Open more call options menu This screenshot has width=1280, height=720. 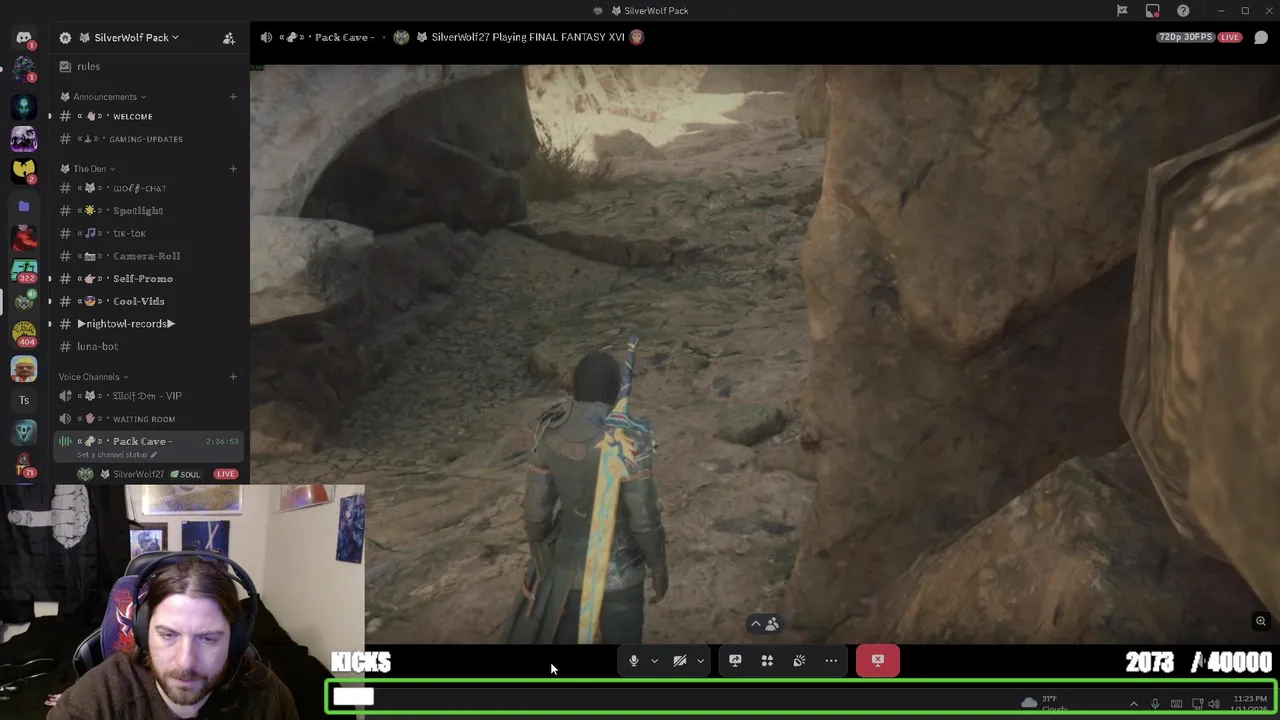click(831, 661)
